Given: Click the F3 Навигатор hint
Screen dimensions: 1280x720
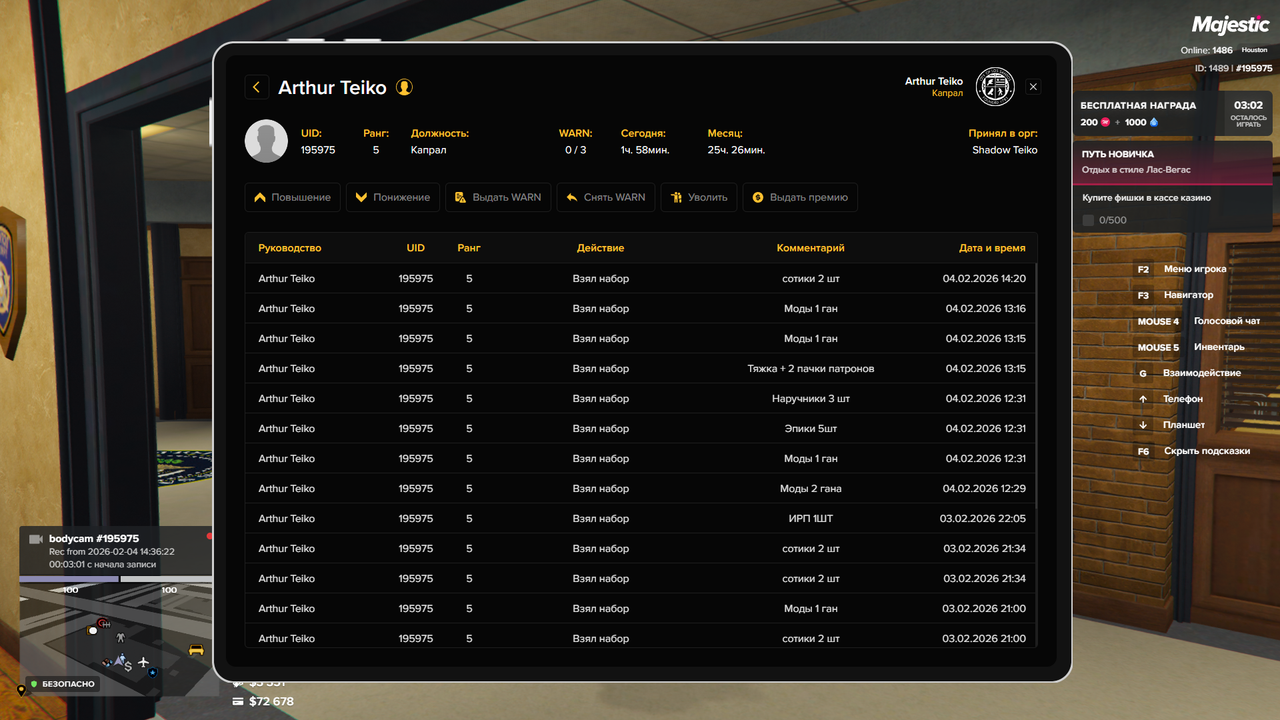Looking at the screenshot, I should click(x=1174, y=295).
